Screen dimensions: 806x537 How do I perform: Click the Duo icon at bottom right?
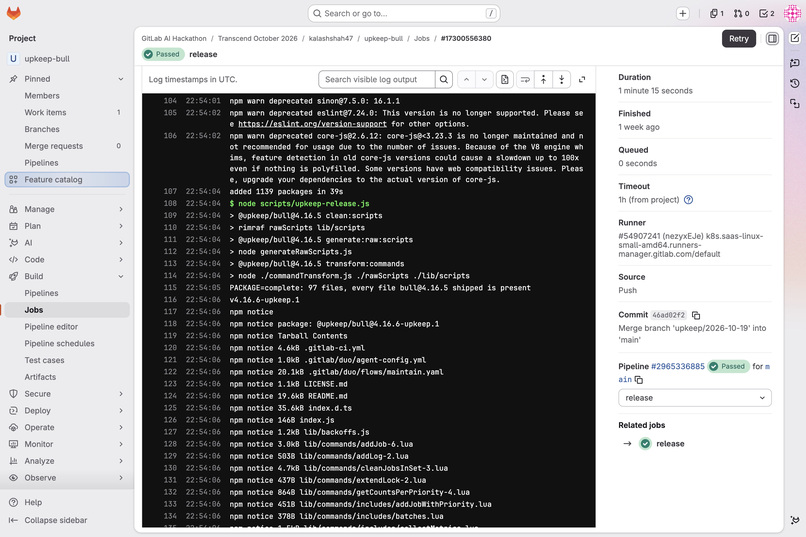click(795, 520)
